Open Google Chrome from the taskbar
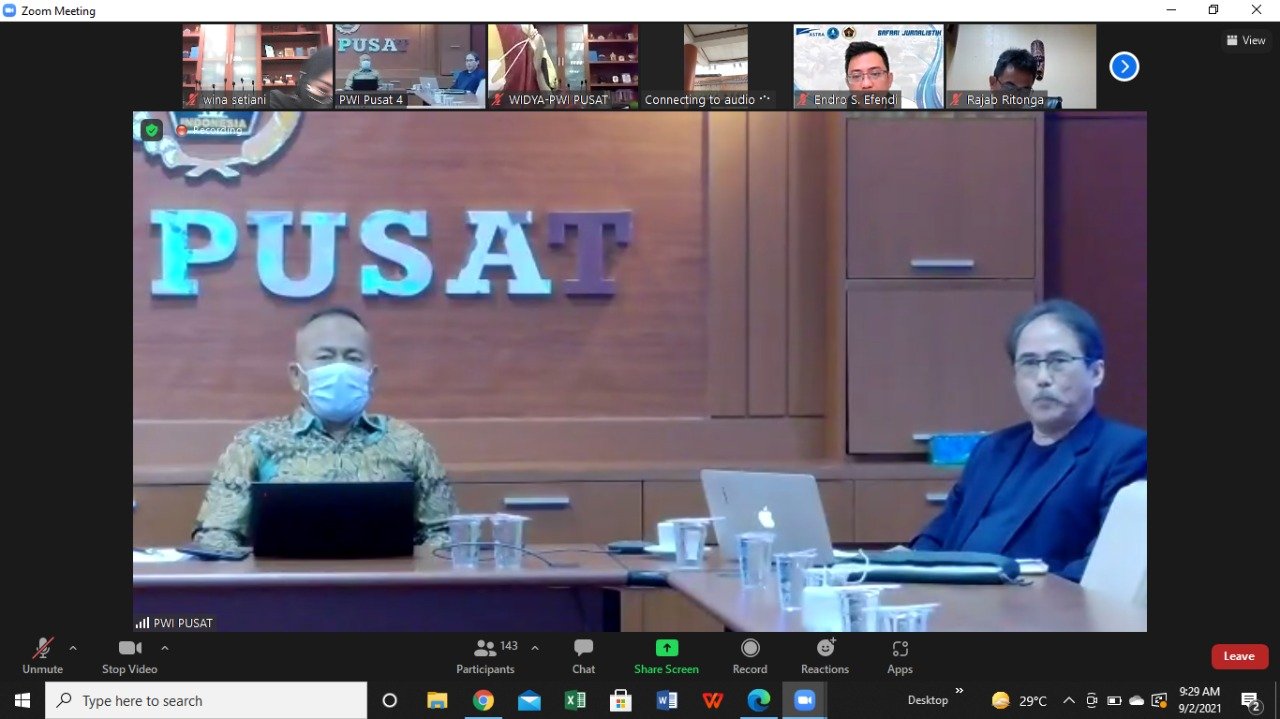1280x719 pixels. [483, 700]
